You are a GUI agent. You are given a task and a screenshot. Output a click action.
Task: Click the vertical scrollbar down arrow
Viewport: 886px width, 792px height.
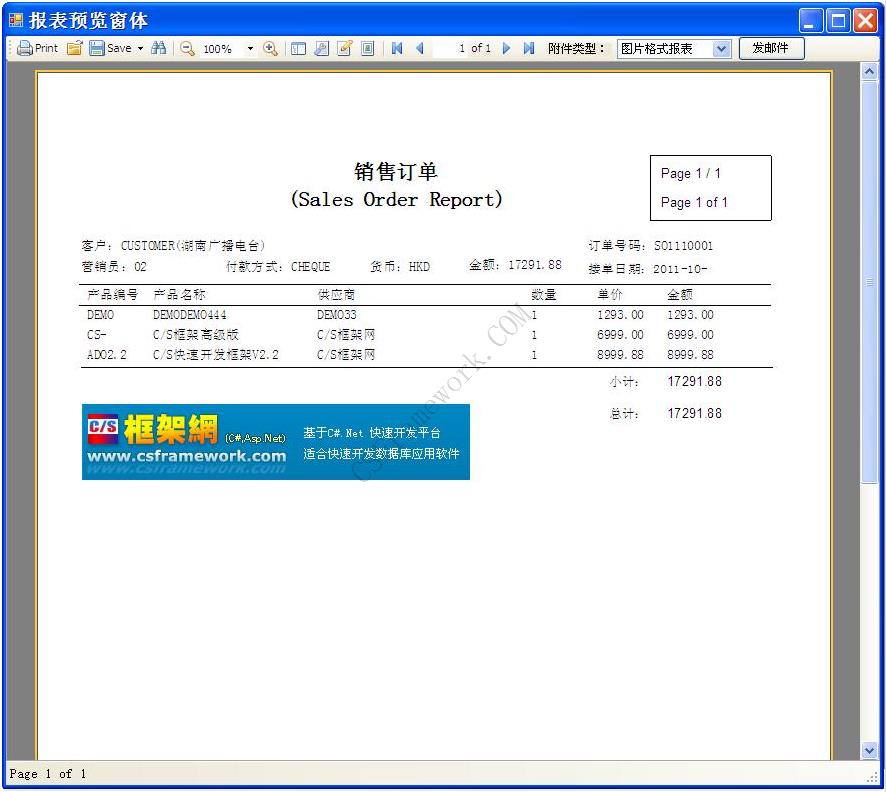click(869, 750)
